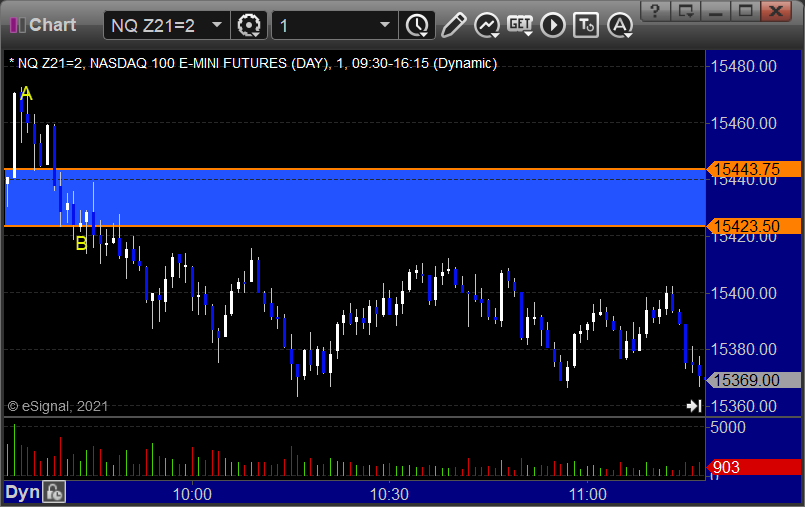Screen dimensions: 805x507
Task: Click the 5000 volume axis label
Action: click(727, 427)
